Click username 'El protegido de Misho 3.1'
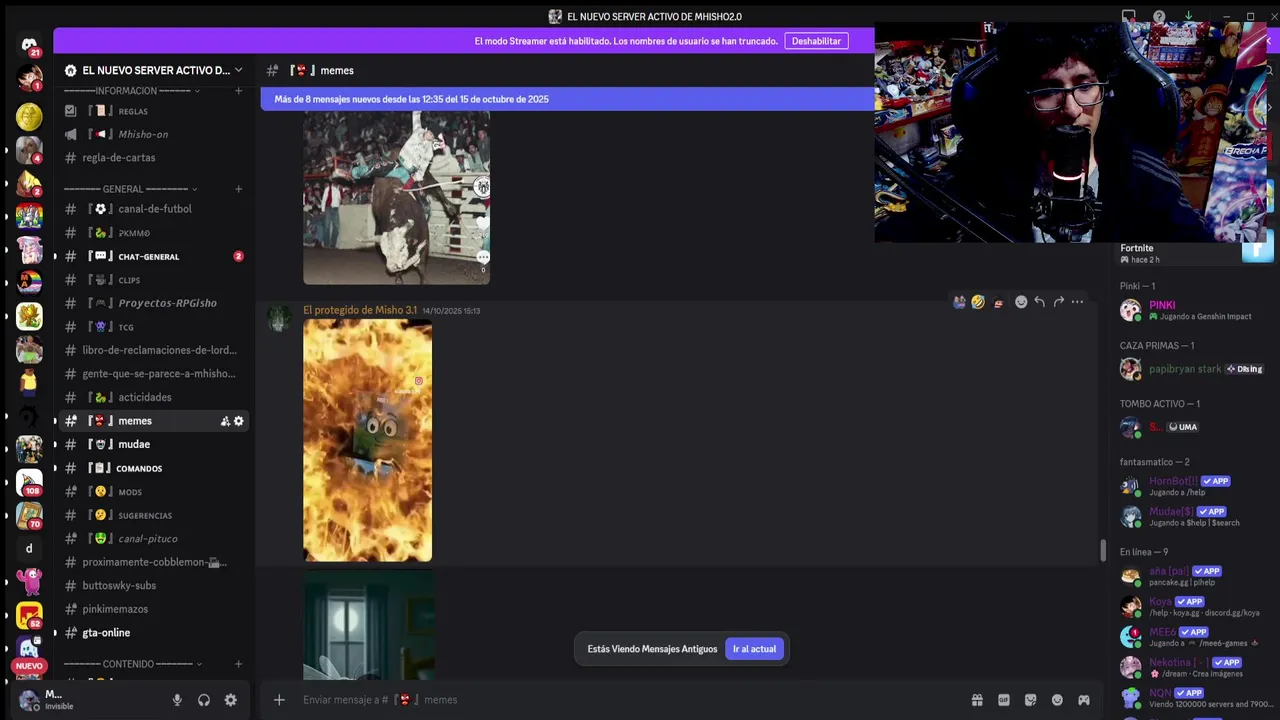This screenshot has height=720, width=1280. 360,310
